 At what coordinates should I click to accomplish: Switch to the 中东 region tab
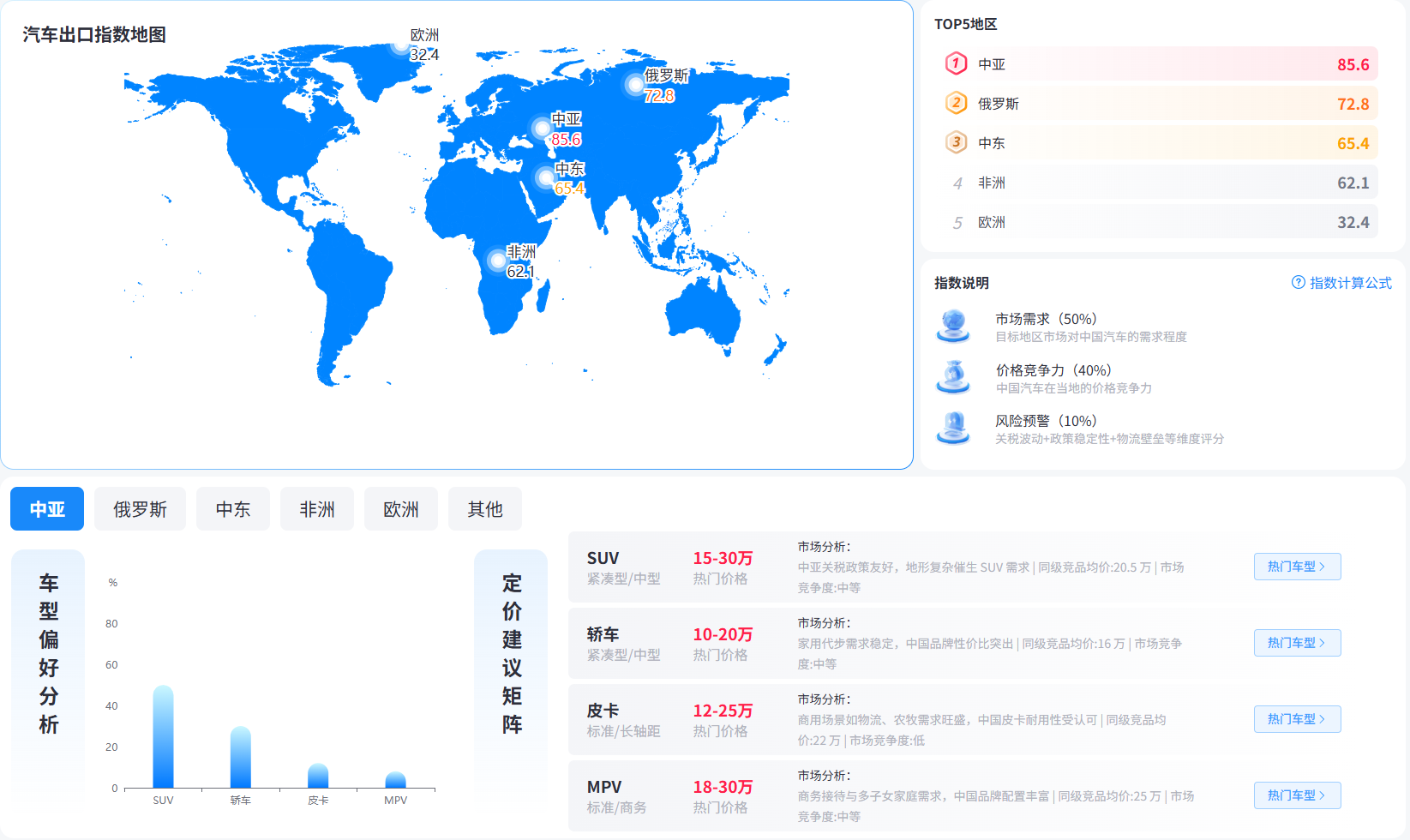[232, 509]
